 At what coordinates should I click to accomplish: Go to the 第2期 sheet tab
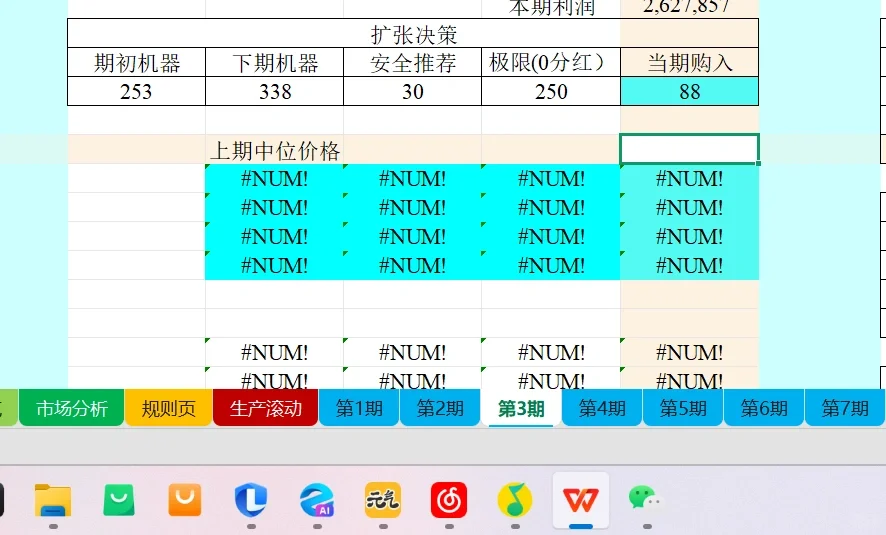pos(440,407)
